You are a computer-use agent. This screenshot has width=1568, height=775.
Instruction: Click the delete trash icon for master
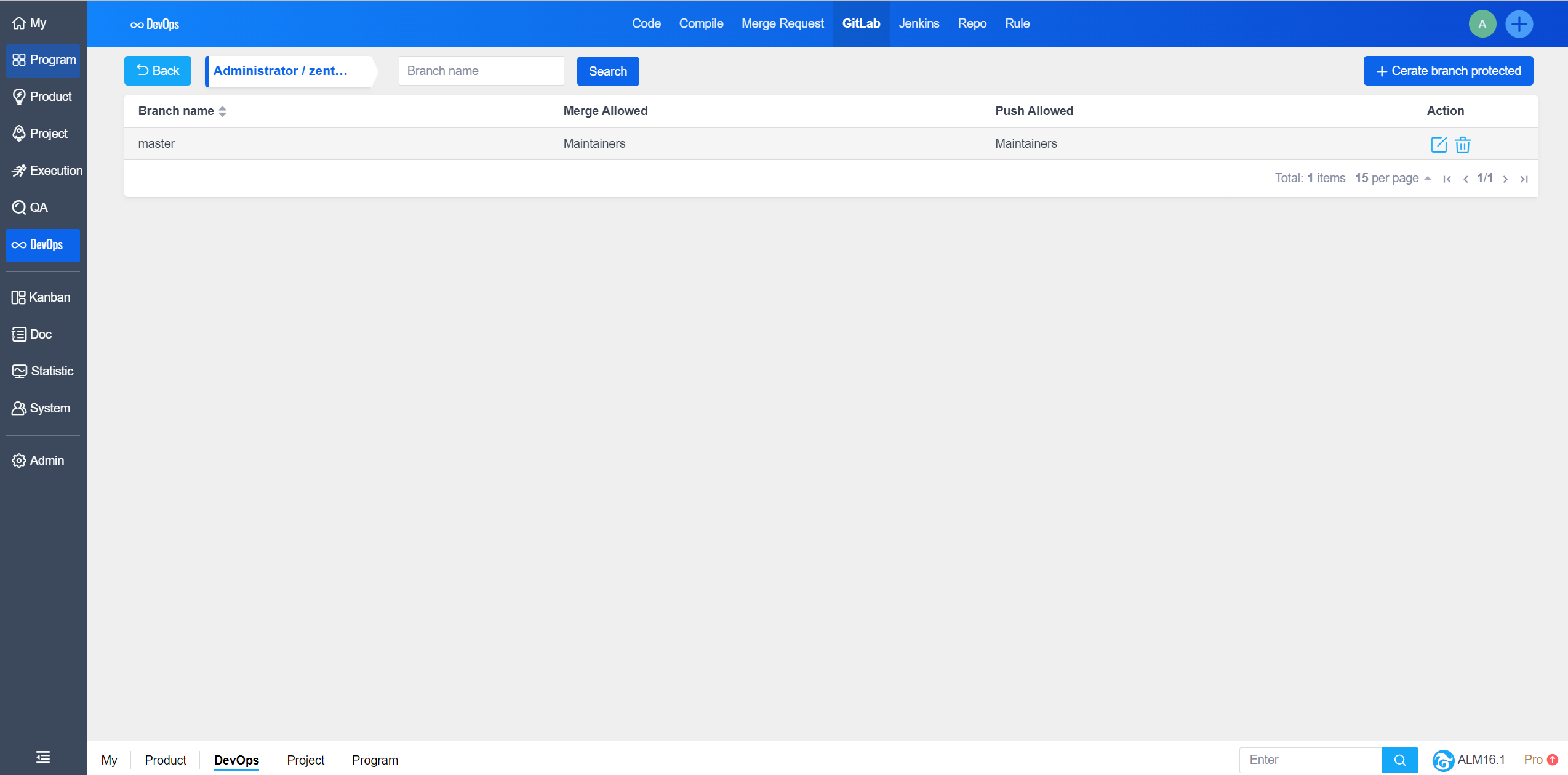(1463, 145)
